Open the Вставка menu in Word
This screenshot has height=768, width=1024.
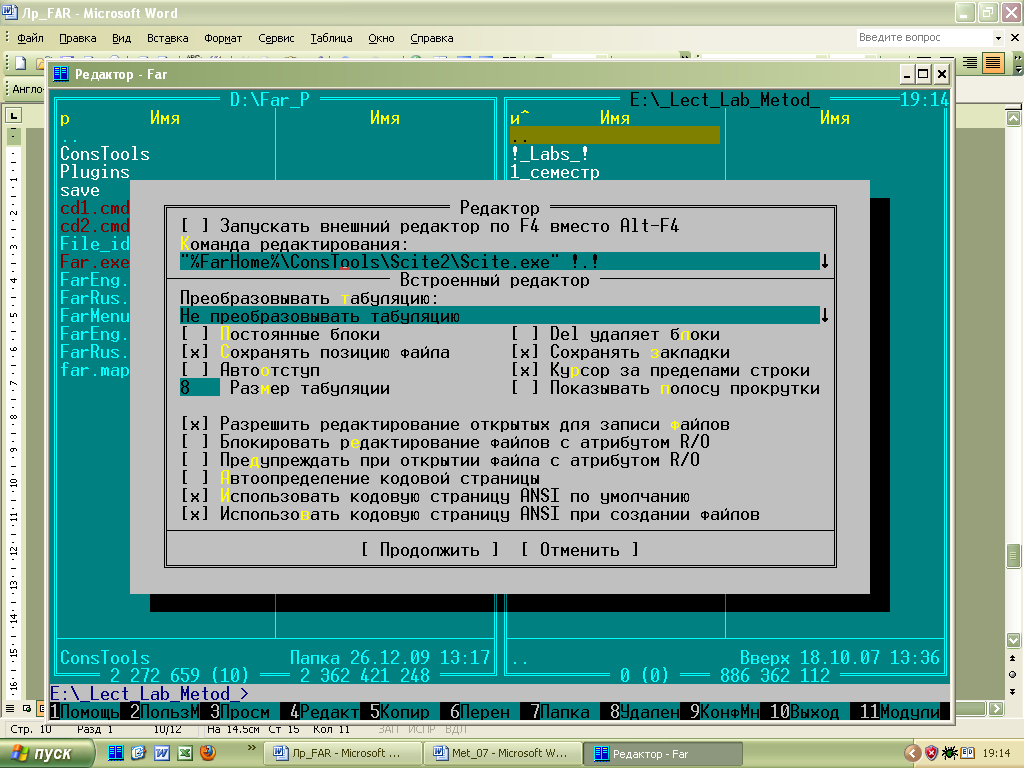pos(168,38)
